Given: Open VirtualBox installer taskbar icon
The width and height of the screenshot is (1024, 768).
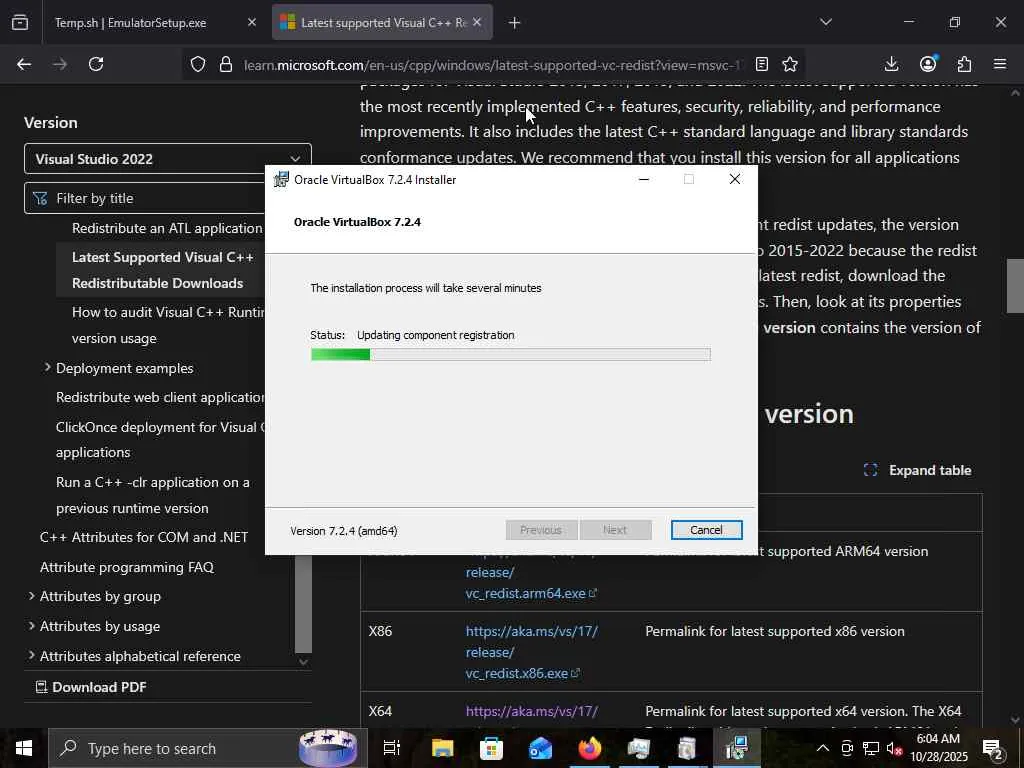Looking at the screenshot, I should pos(736,748).
